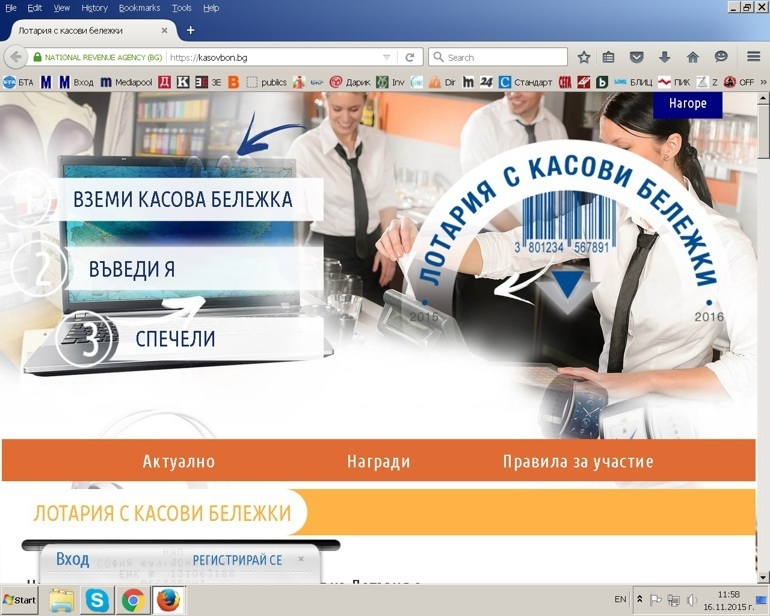Click the Нагоре button

point(688,104)
